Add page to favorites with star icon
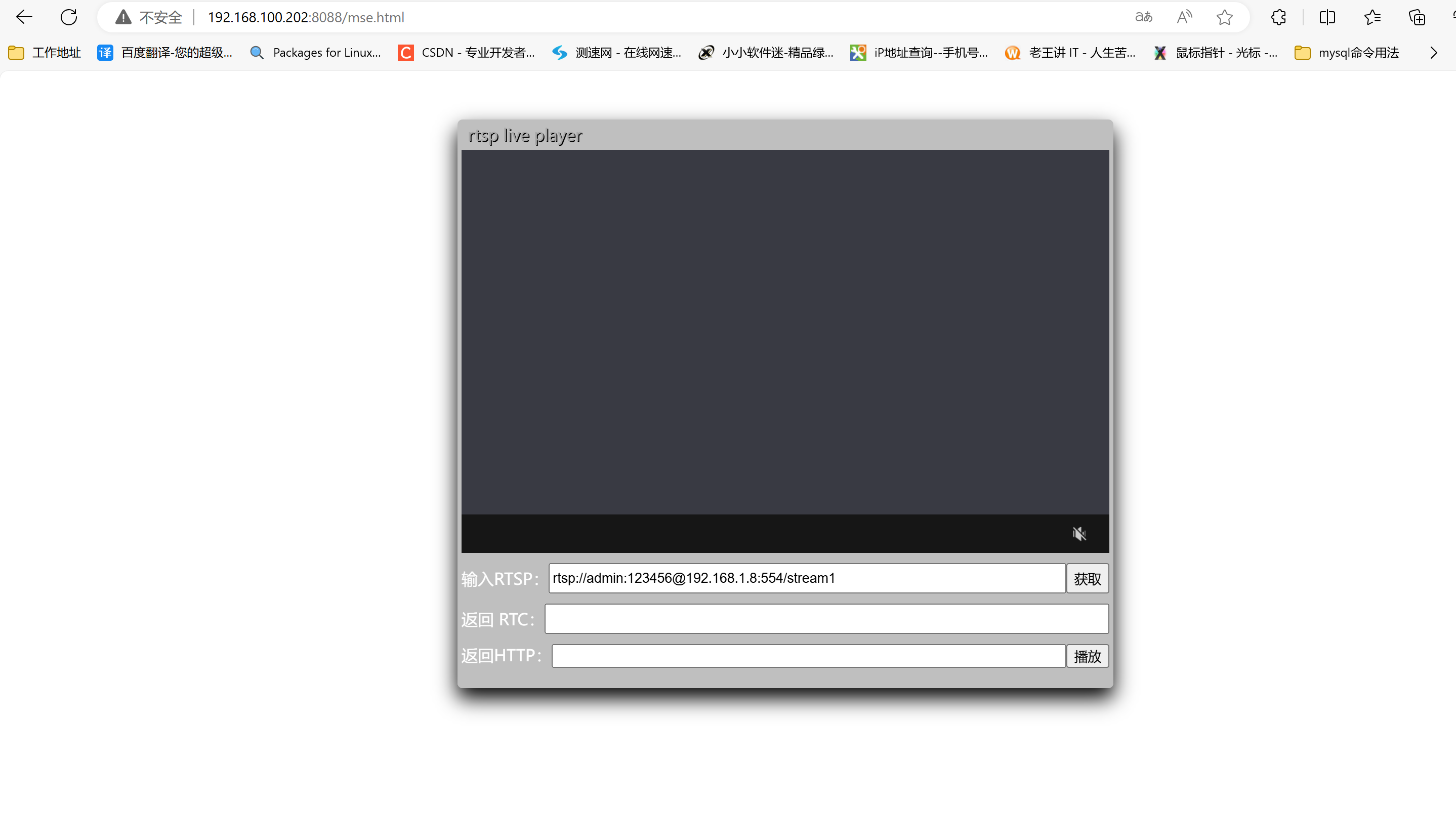The height and width of the screenshot is (836, 1456). pyautogui.click(x=1224, y=17)
